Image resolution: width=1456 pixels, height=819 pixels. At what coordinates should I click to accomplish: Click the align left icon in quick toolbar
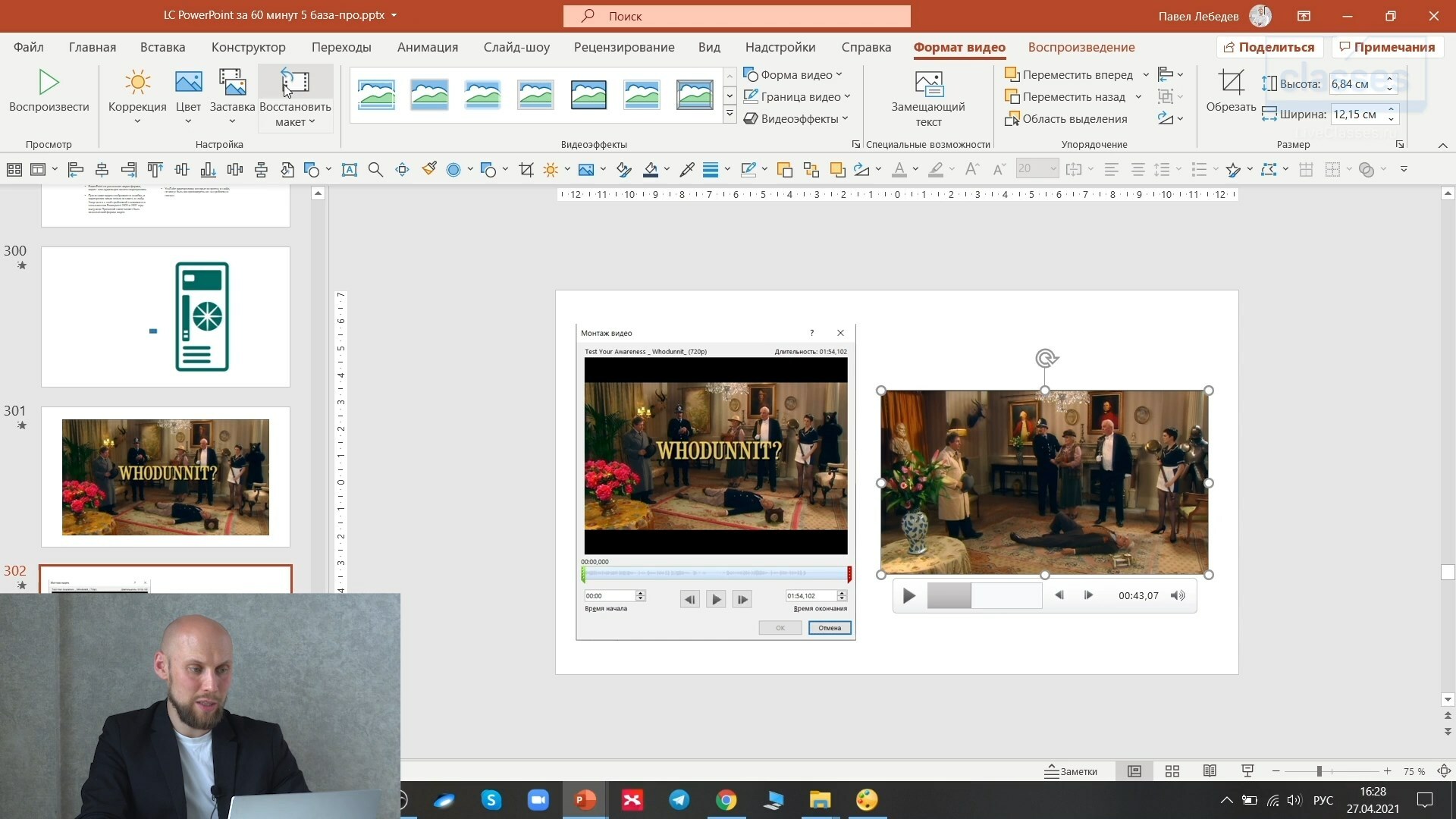click(75, 170)
